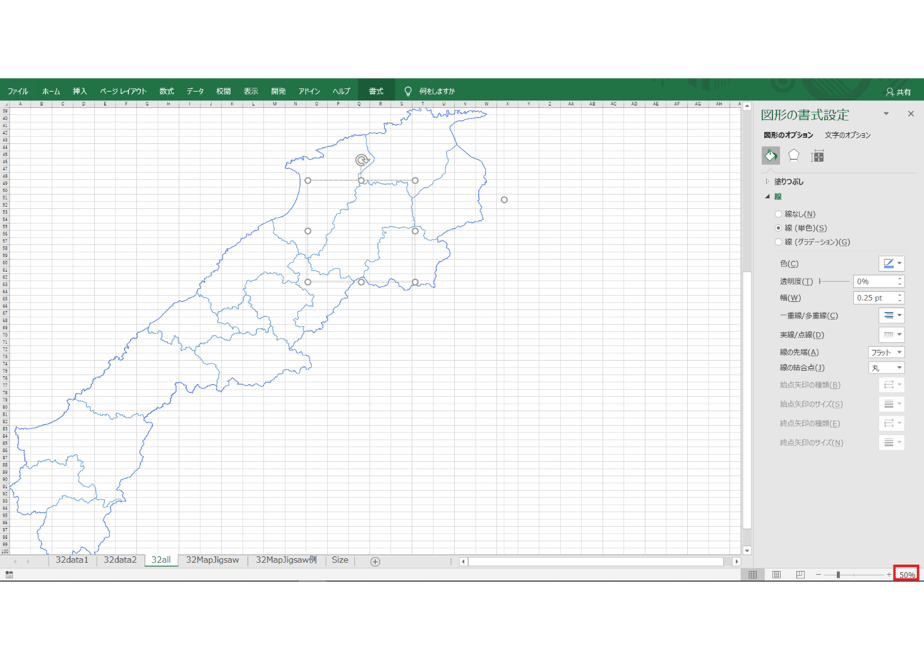This screenshot has height=660, width=924.
Task: Click the 透明度 0% value field
Action: tap(874, 282)
